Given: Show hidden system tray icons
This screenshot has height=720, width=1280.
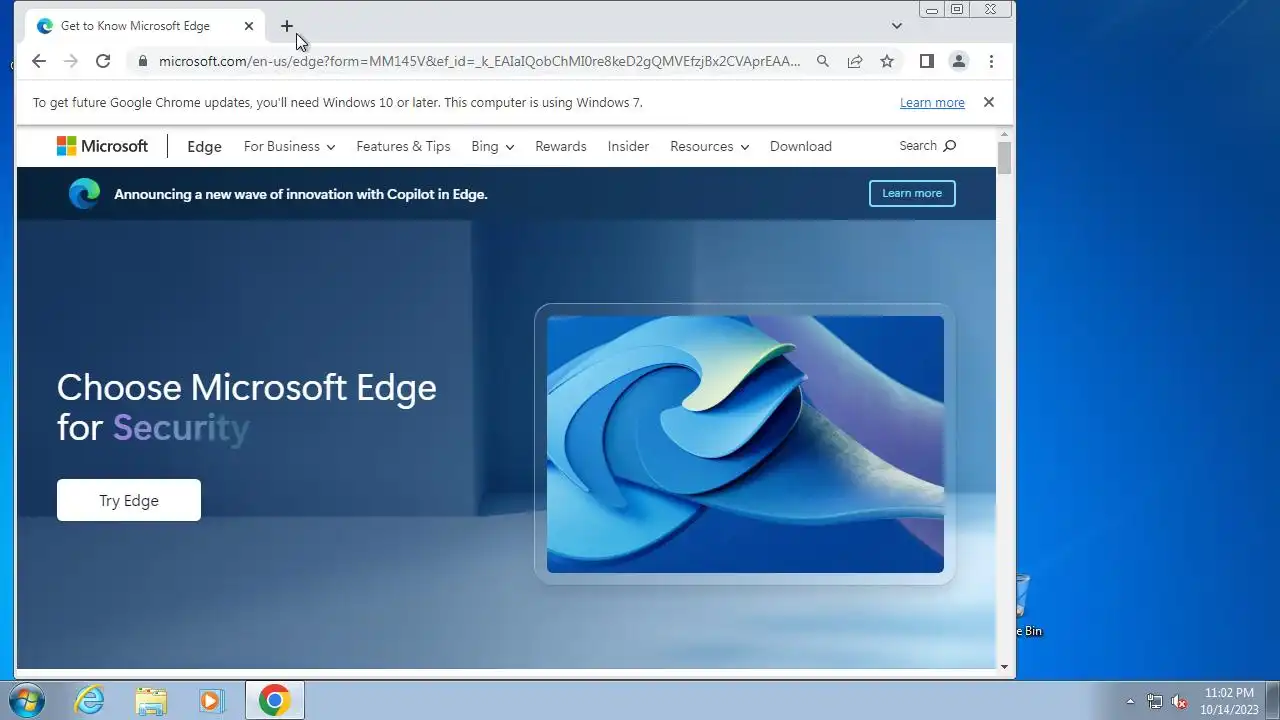Looking at the screenshot, I should click(x=1131, y=701).
